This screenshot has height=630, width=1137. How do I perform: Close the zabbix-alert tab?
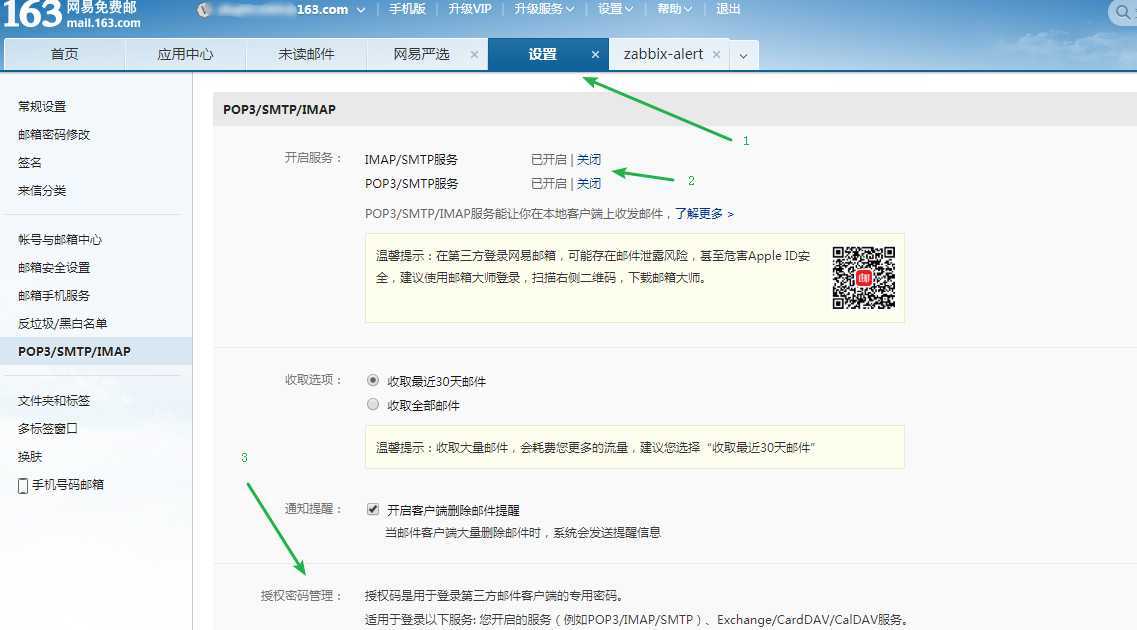pyautogui.click(x=716, y=54)
